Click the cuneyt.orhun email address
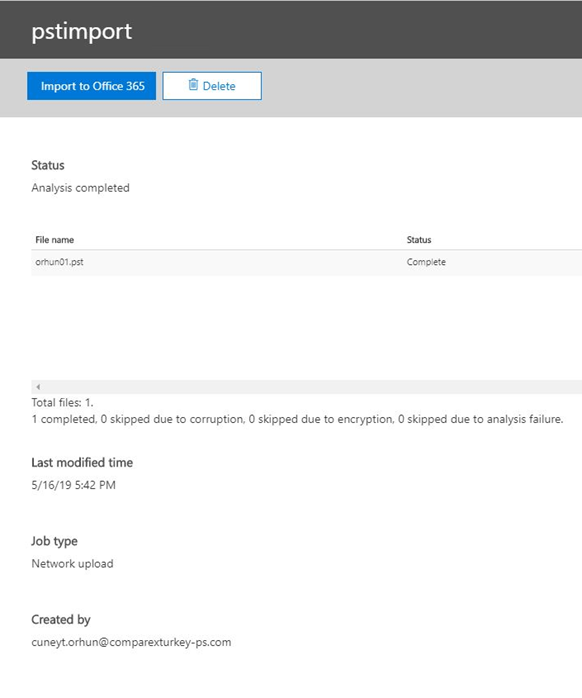This screenshot has height=698, width=582. point(131,642)
